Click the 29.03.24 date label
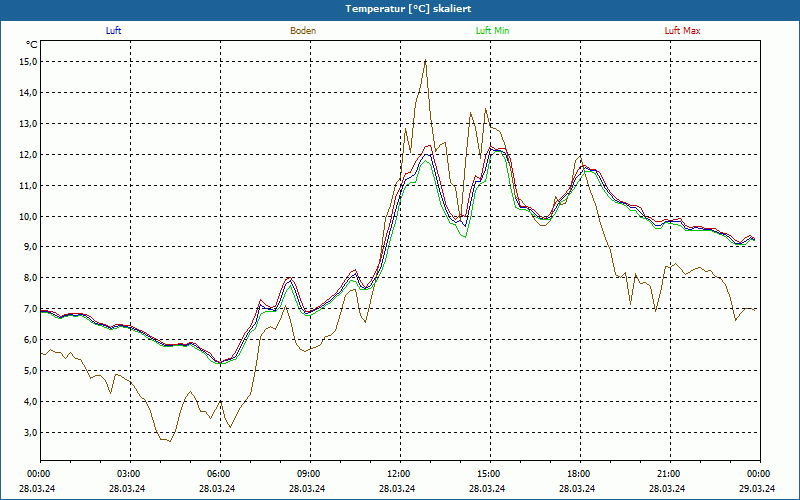The width and height of the screenshot is (800, 500). point(758,488)
